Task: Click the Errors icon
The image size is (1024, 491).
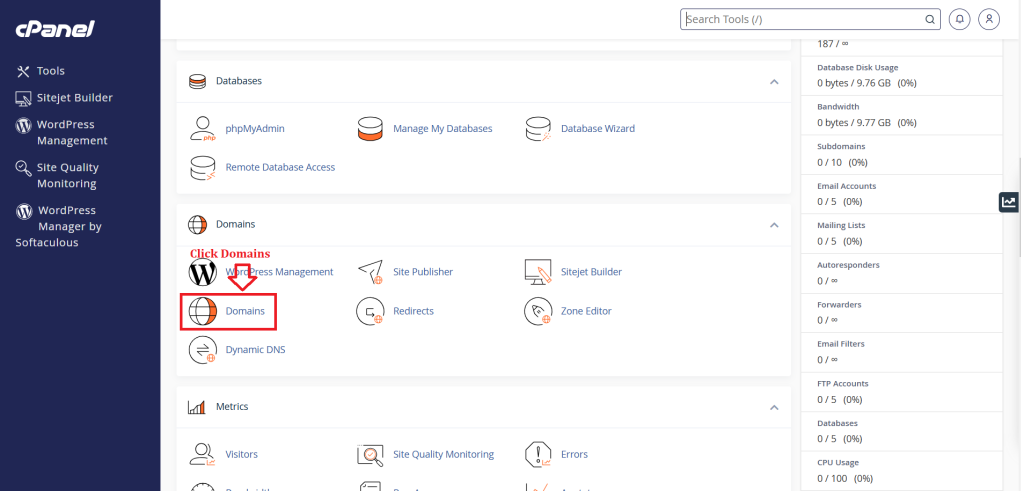Action: pyautogui.click(x=538, y=454)
